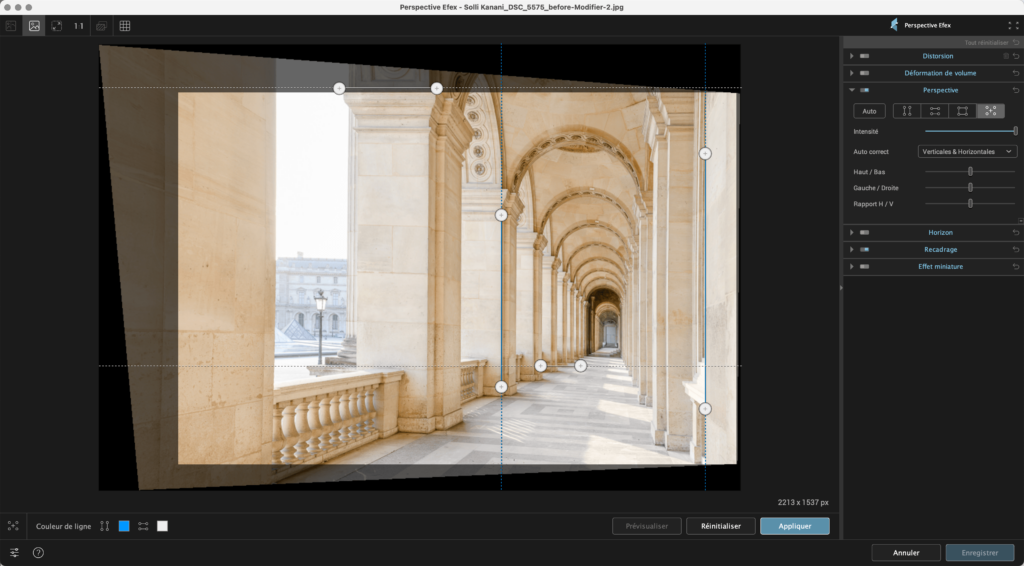The width and height of the screenshot is (1024, 566).
Task: Click the Enregistrer button
Action: 980,553
